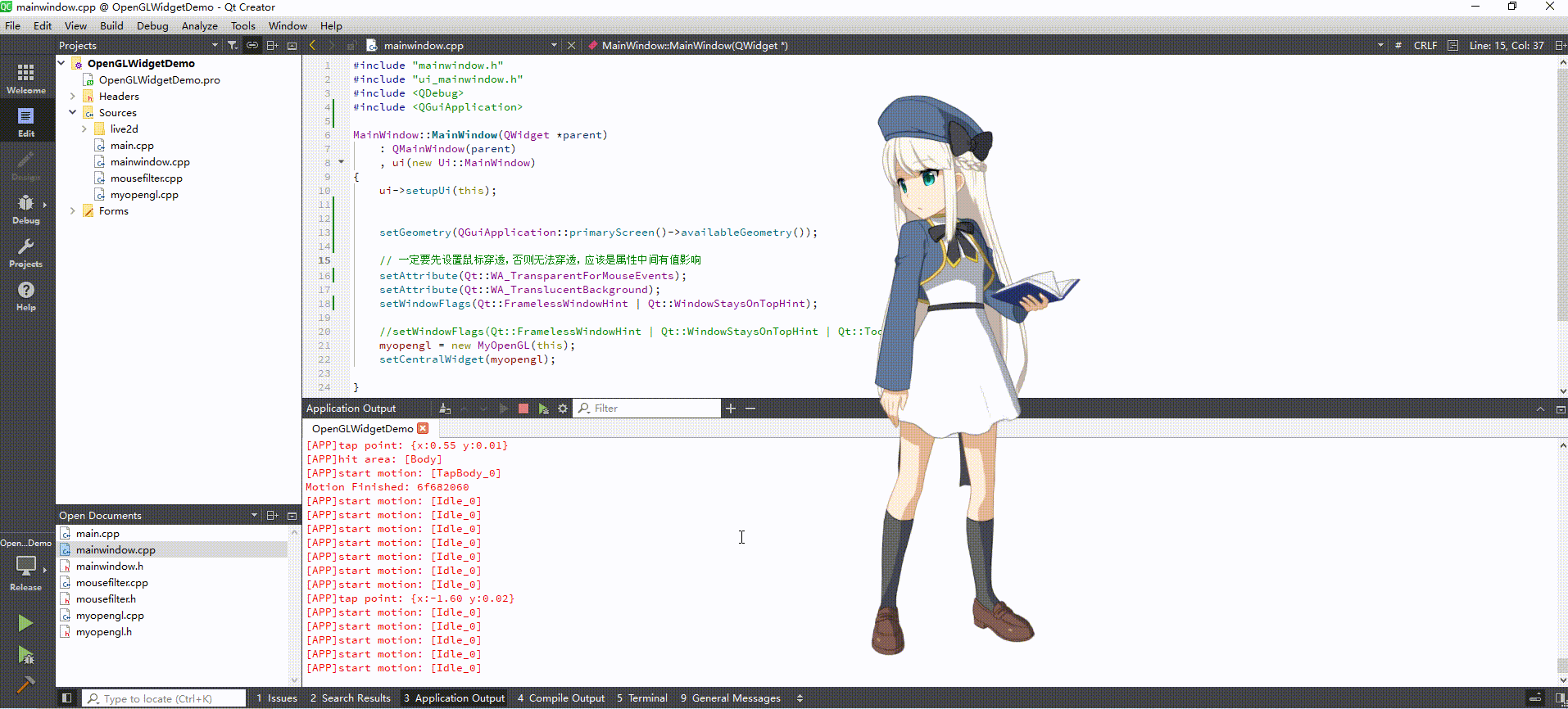Viewport: 1568px width, 709px height.
Task: Close the Projects side panel
Action: tap(292, 45)
